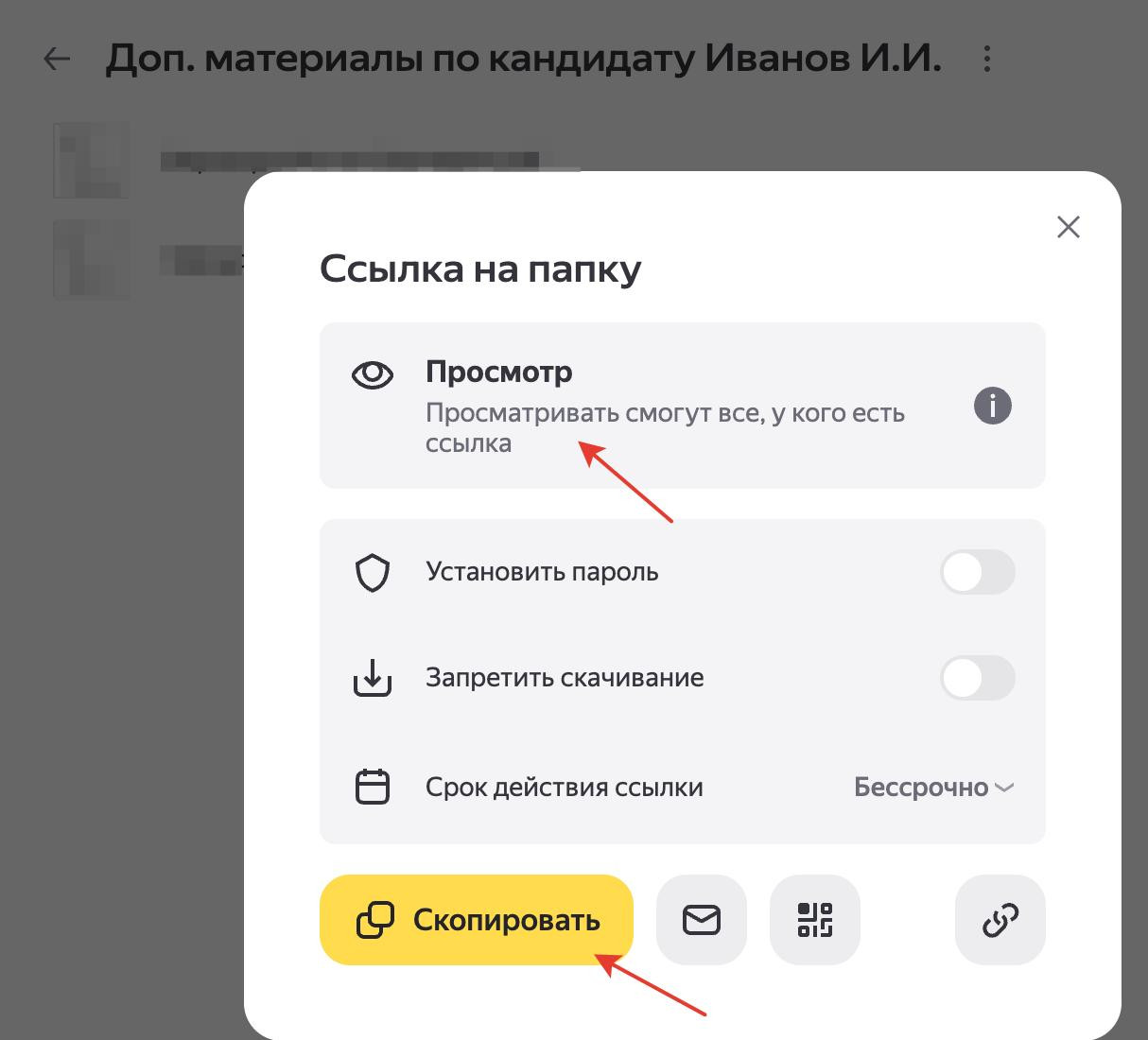
Task: Open info icon next to Просмотр
Action: click(993, 407)
